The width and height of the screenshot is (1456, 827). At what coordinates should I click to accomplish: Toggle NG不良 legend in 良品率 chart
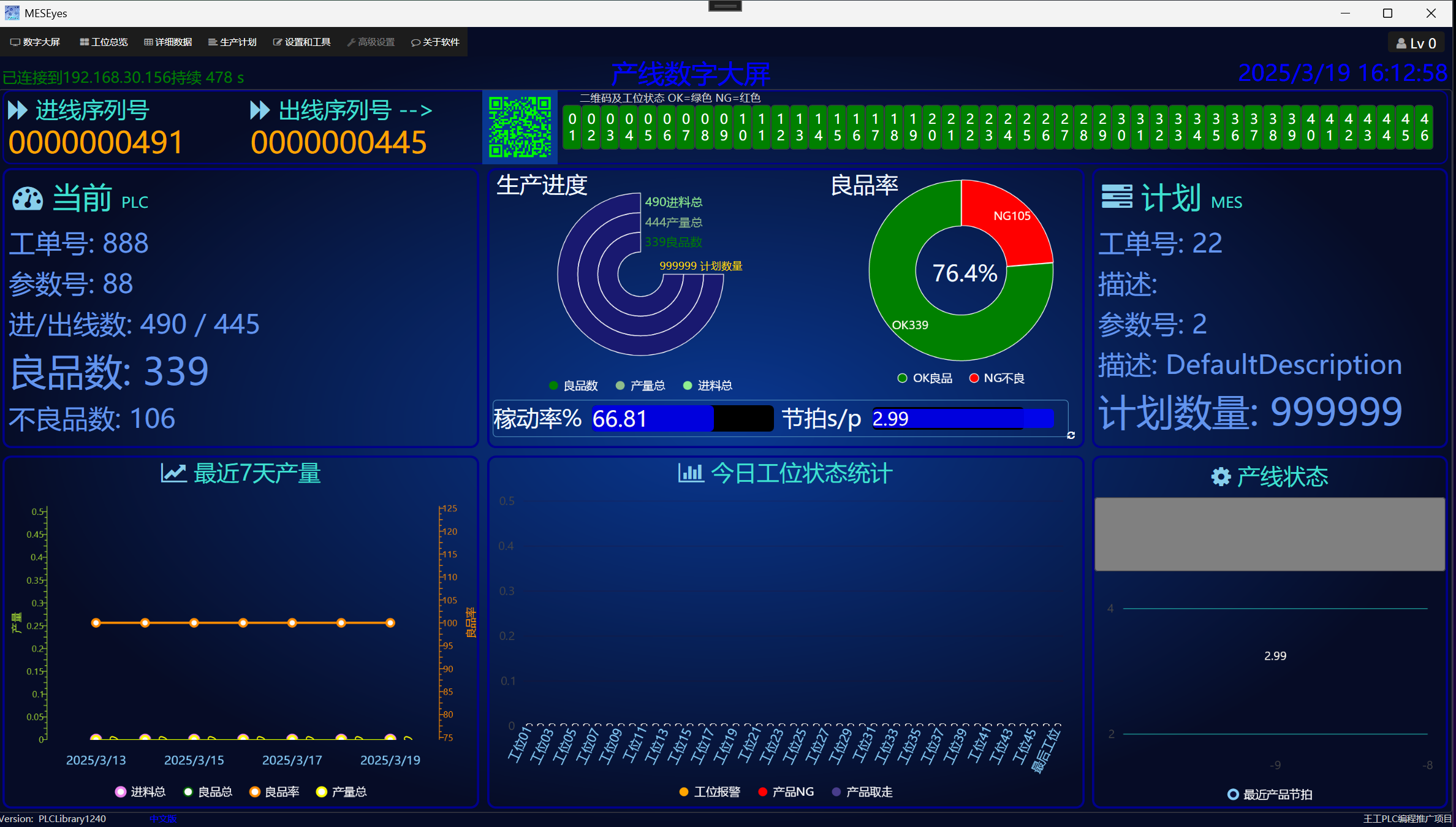click(997, 378)
